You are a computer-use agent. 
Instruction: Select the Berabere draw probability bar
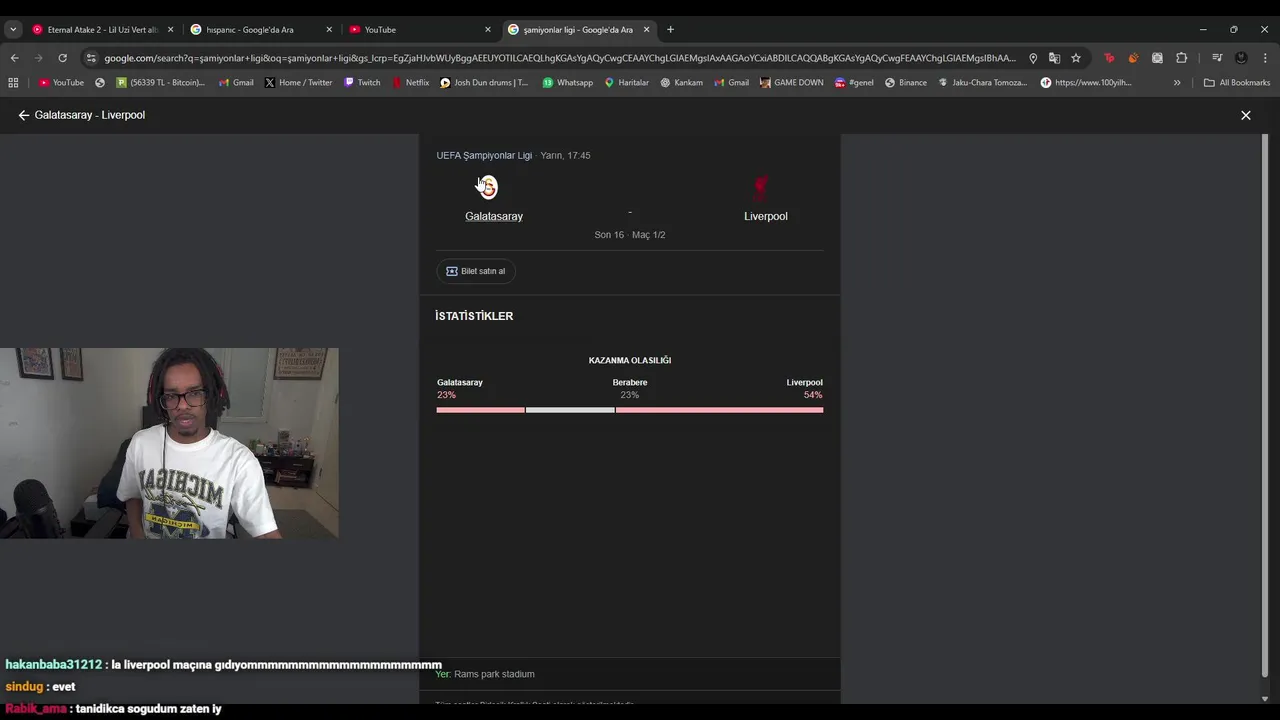point(570,410)
